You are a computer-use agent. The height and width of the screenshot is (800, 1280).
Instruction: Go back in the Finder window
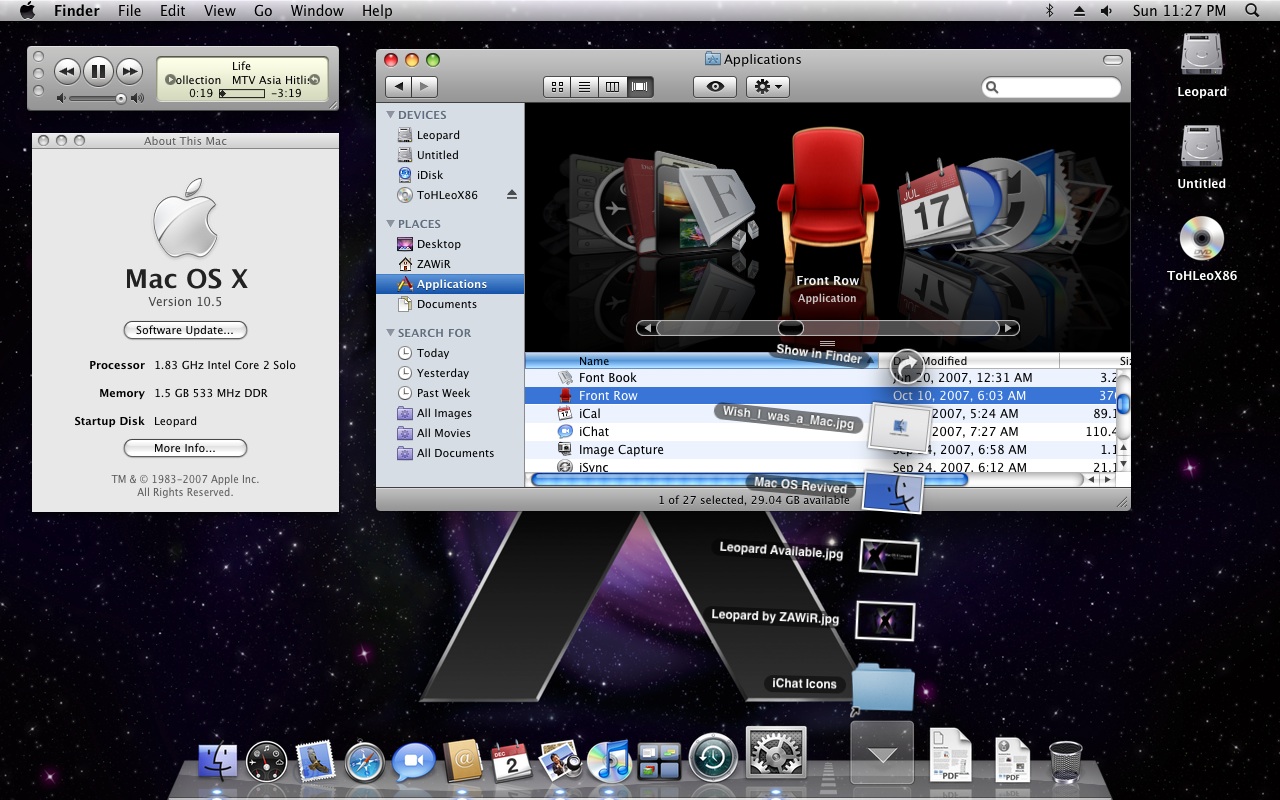[399, 87]
